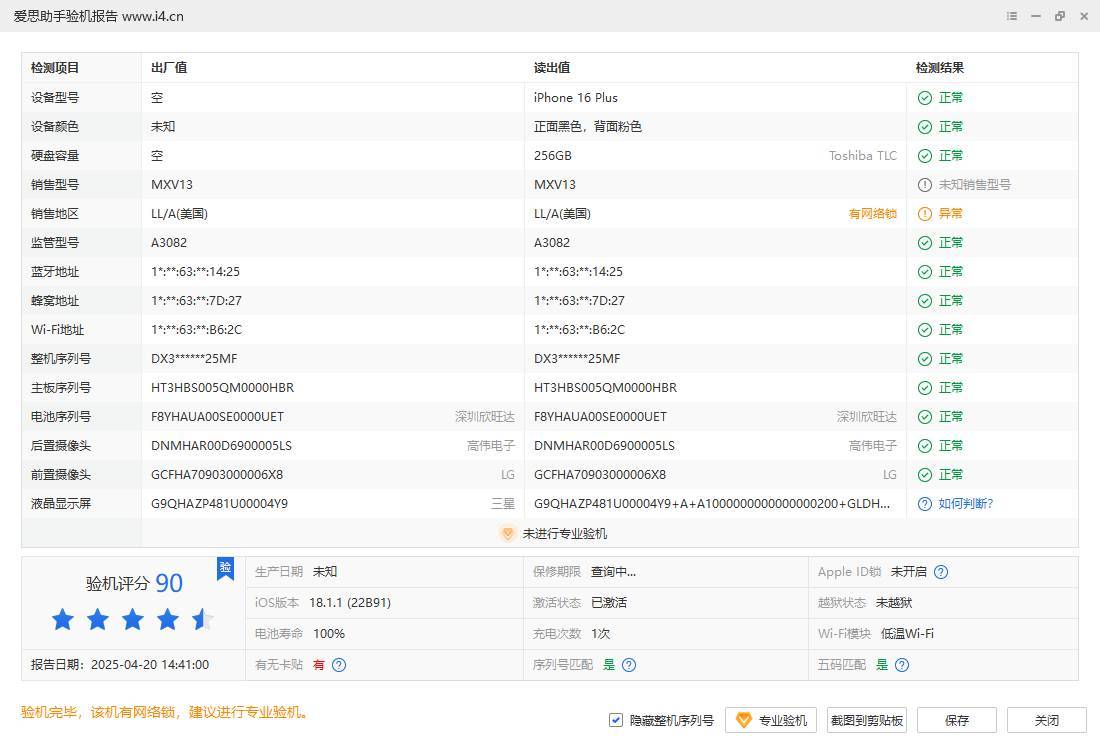Click the Wi-Fi地址 row status check icon

coord(925,330)
